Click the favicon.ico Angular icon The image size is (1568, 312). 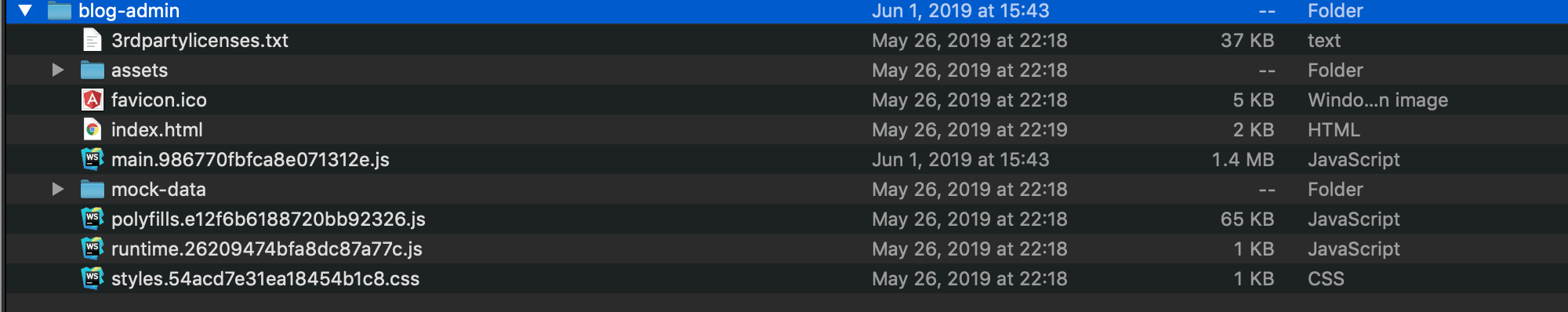click(93, 100)
